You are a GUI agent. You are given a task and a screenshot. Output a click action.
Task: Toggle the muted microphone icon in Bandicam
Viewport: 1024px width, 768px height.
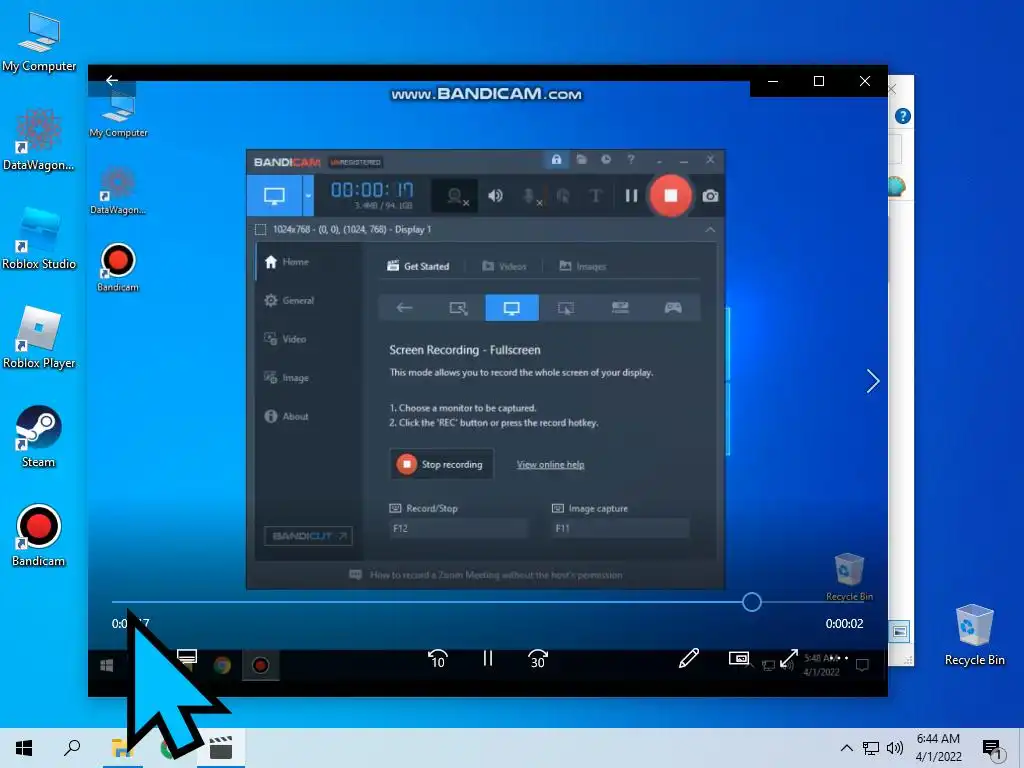[532, 196]
